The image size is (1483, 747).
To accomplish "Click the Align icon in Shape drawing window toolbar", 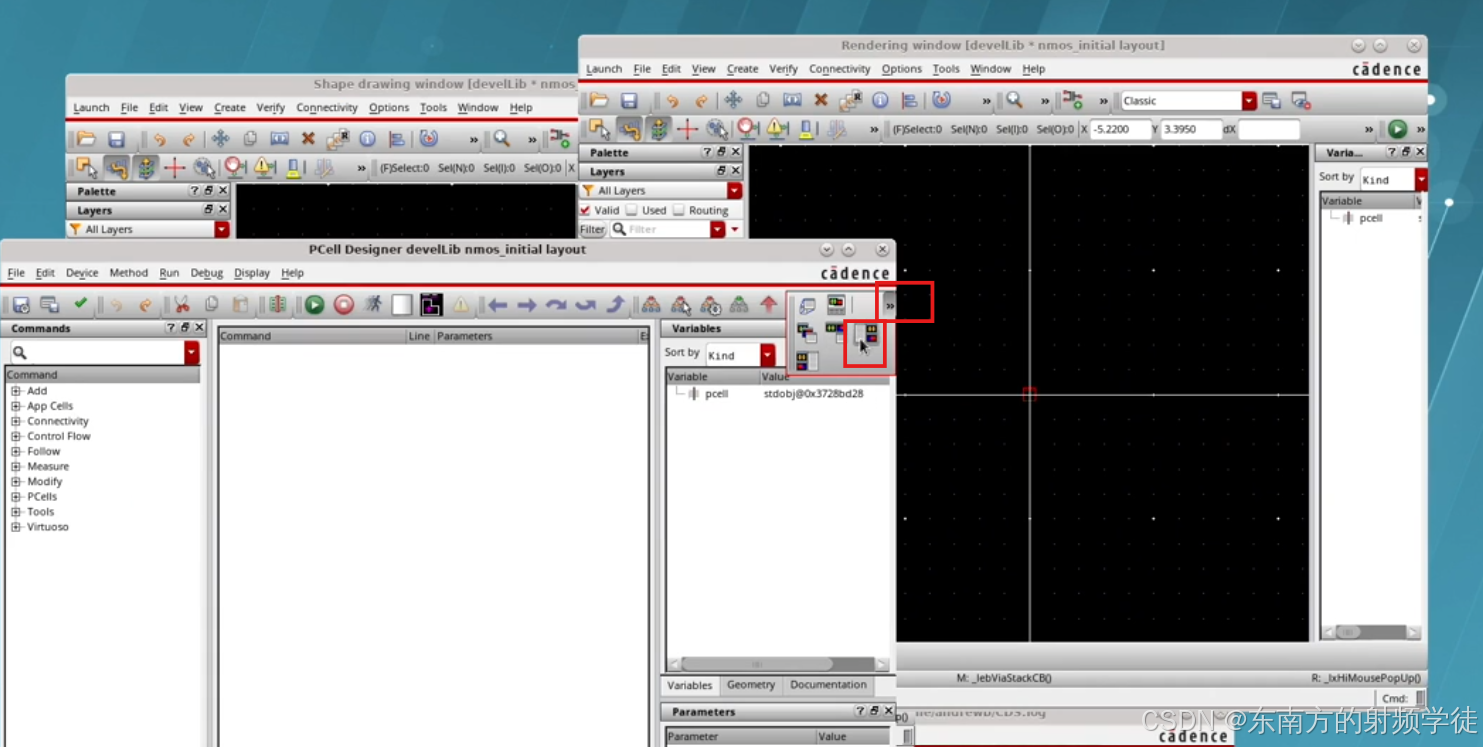I will click(x=397, y=139).
